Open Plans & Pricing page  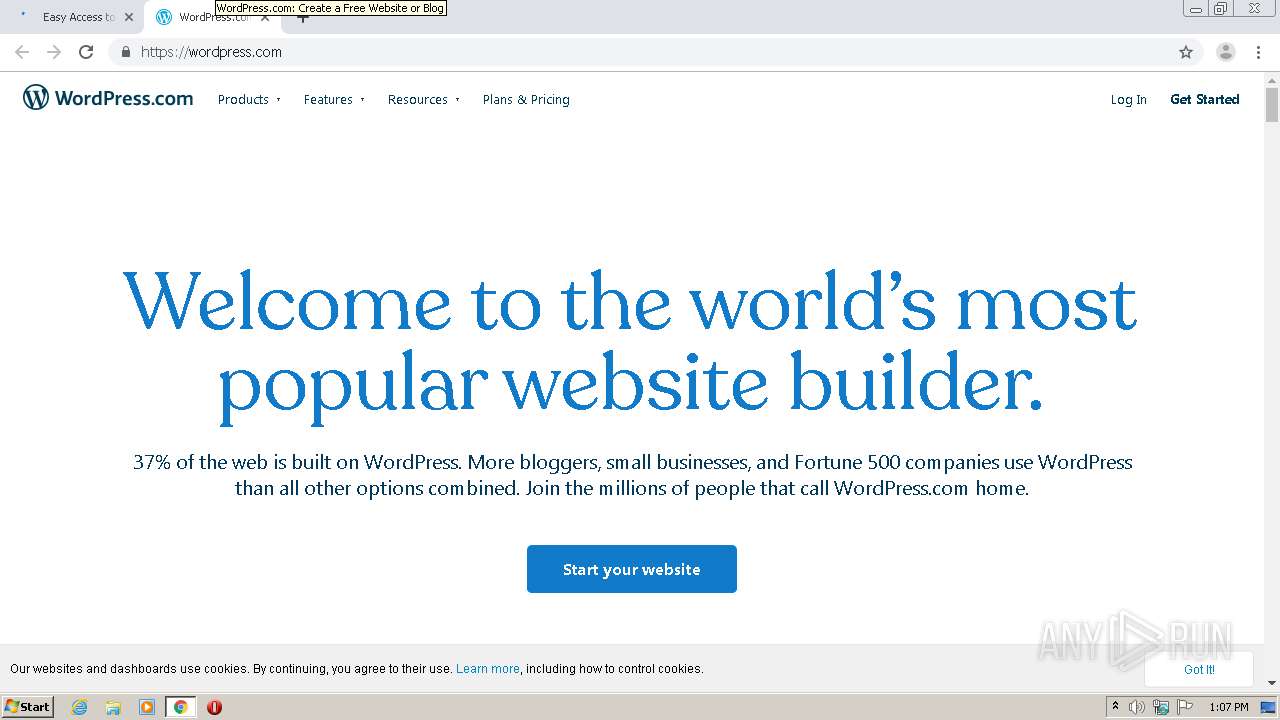[x=526, y=99]
